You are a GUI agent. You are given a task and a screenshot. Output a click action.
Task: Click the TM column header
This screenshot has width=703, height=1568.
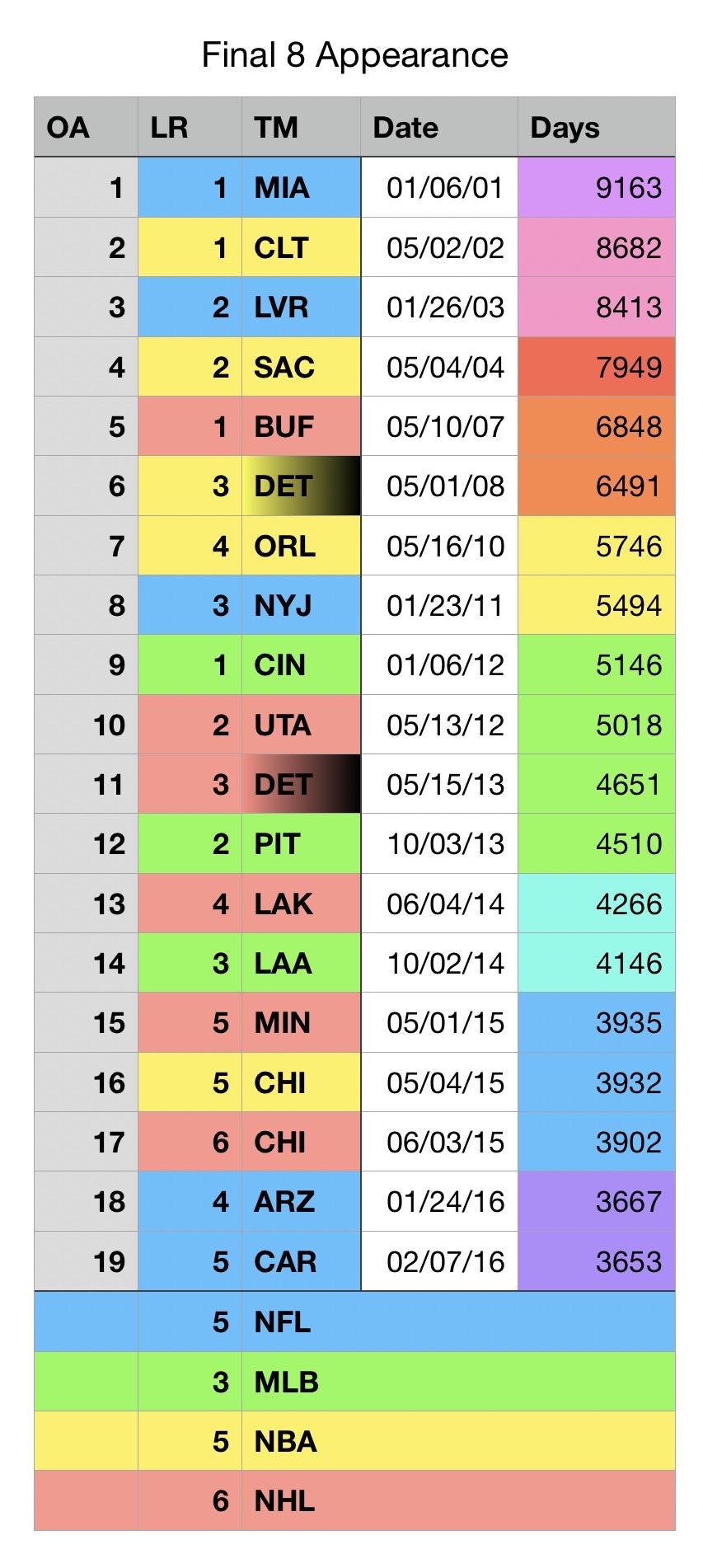click(x=301, y=128)
